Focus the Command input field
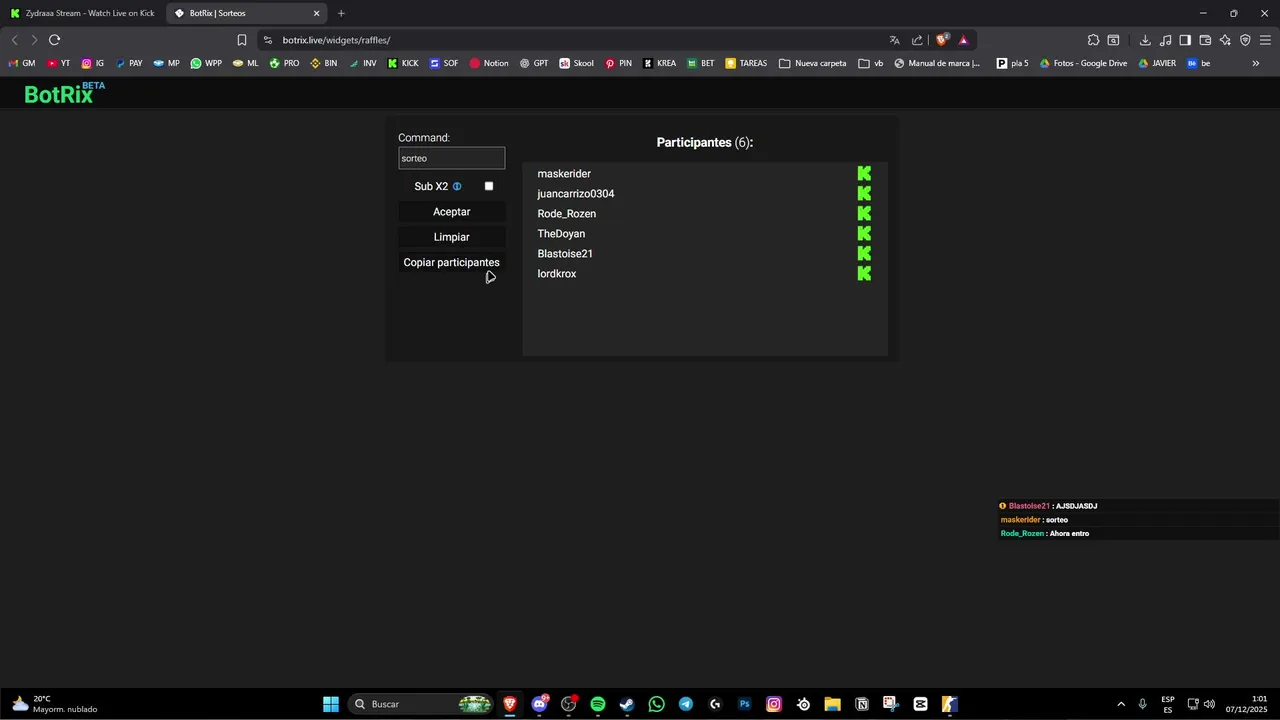Screen dimensions: 1280x720 coord(451,158)
